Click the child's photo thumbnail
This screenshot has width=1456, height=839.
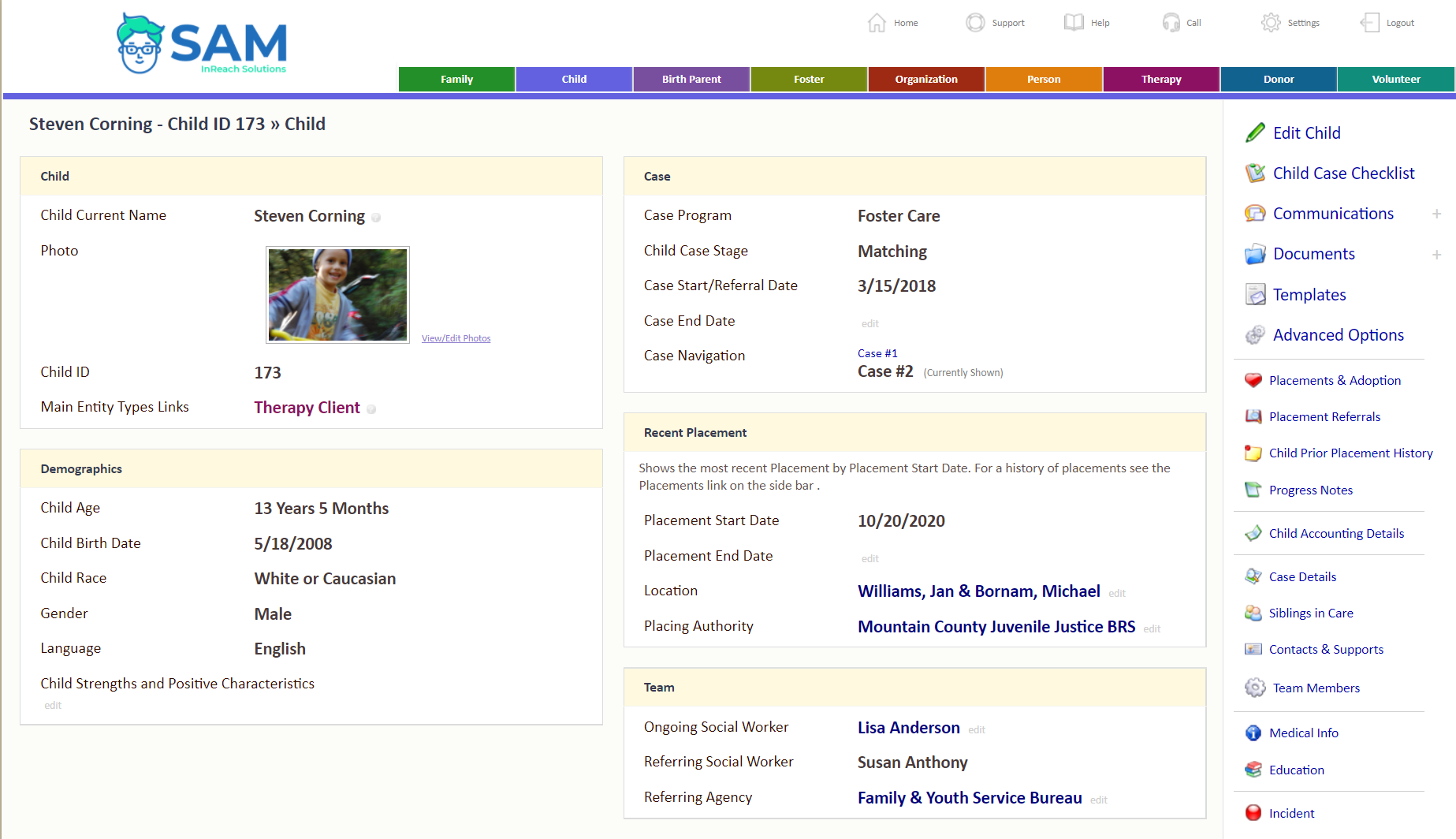[337, 295]
